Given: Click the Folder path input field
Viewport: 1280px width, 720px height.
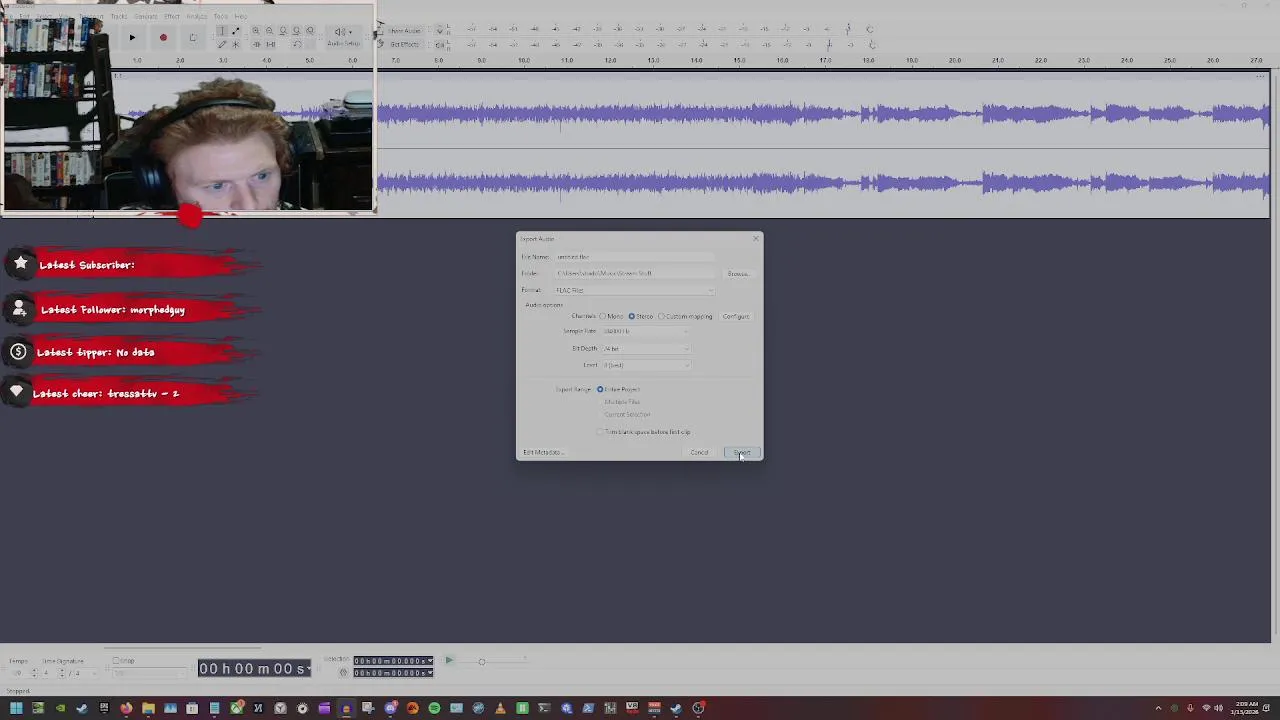Looking at the screenshot, I should click(x=635, y=273).
